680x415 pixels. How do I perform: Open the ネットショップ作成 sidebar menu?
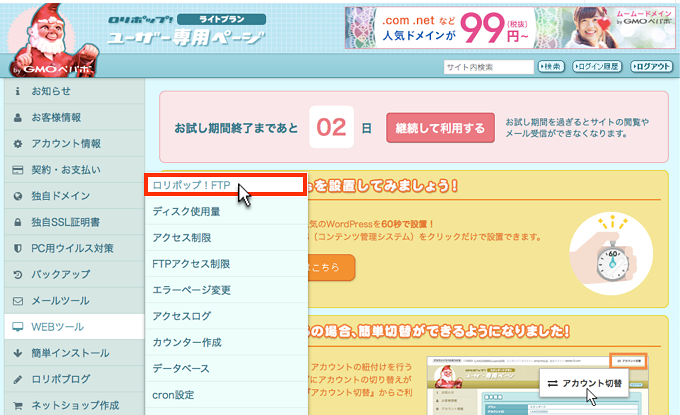tap(74, 405)
